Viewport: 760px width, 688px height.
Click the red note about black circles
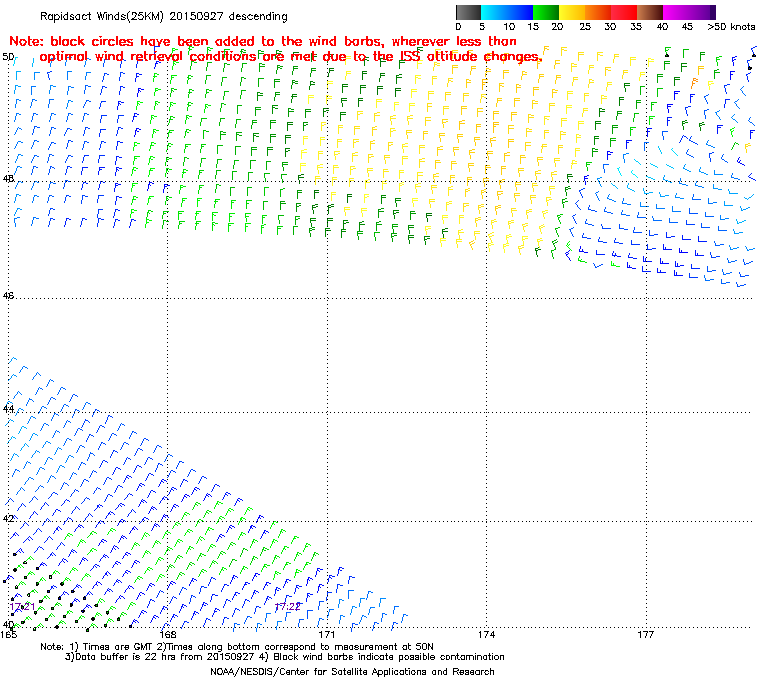click(x=275, y=49)
